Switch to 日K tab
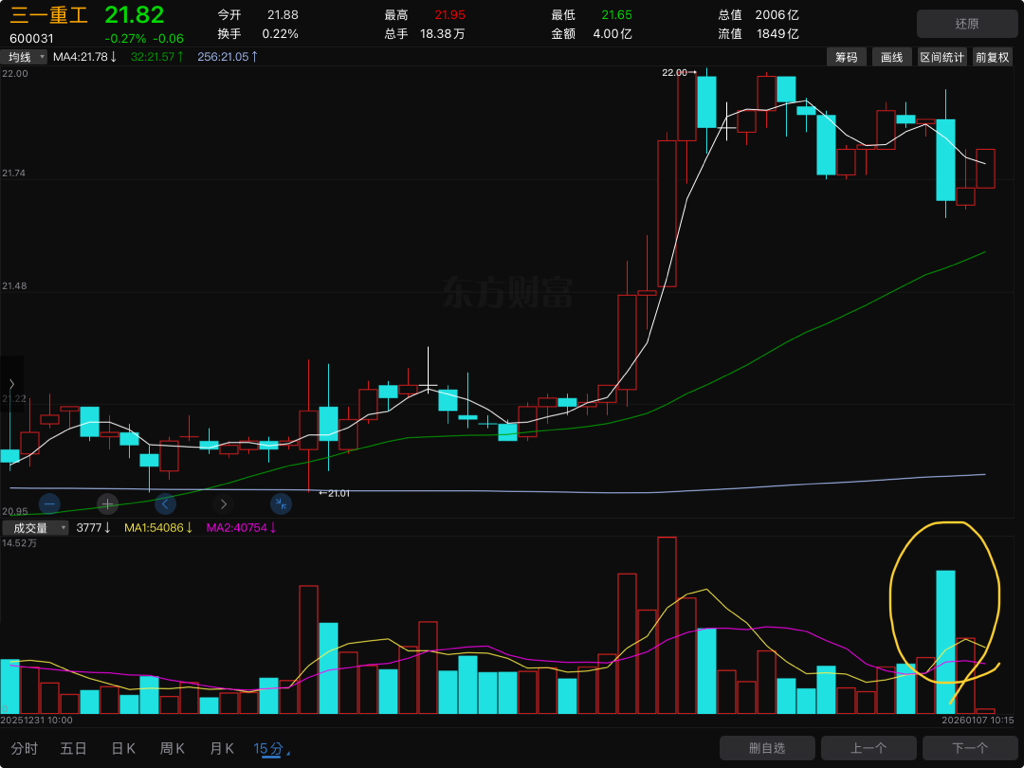Viewport: 1024px width, 768px height. [x=123, y=748]
